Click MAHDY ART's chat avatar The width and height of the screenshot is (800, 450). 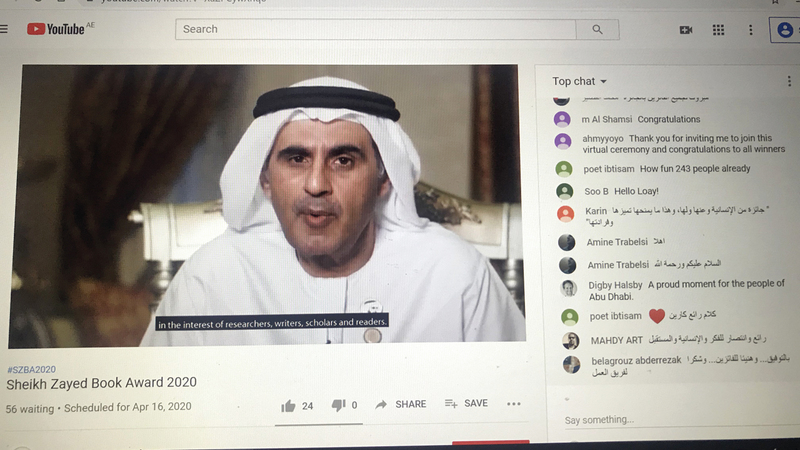[570, 341]
